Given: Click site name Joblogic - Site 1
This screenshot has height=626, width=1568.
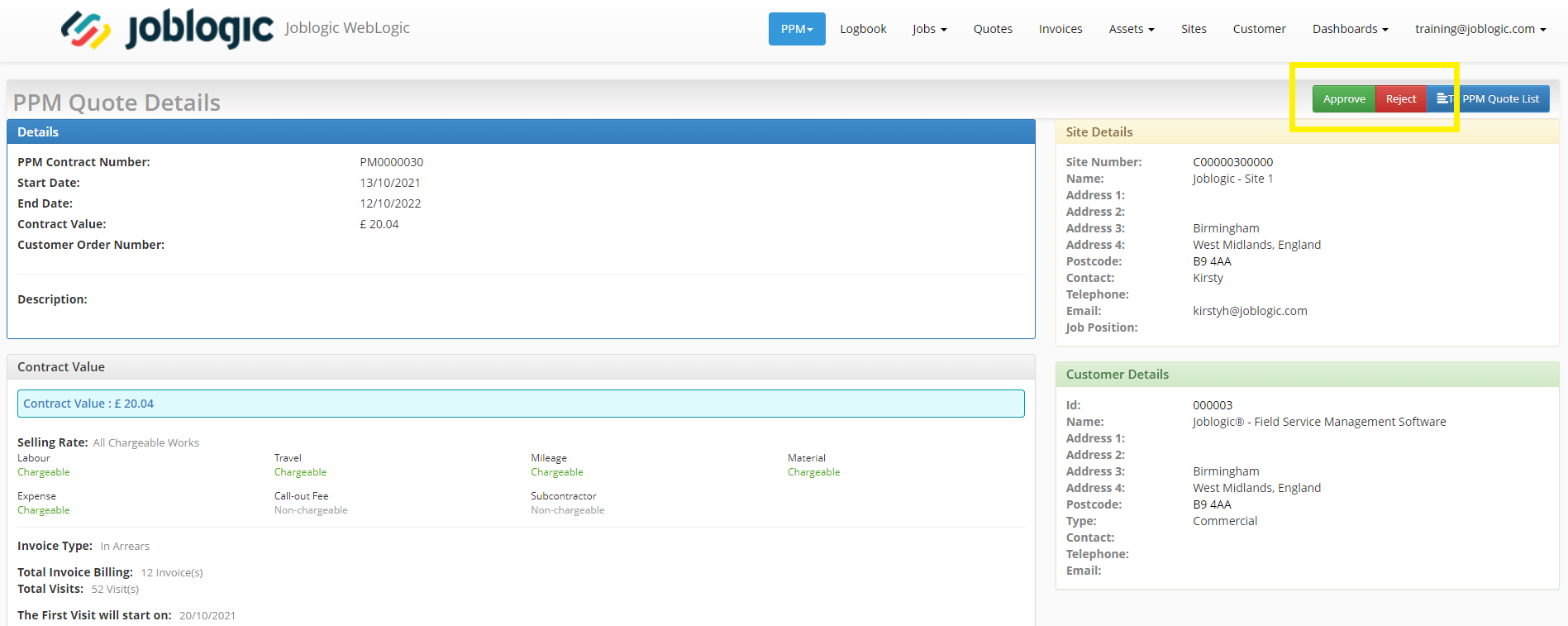Looking at the screenshot, I should coord(1232,179).
